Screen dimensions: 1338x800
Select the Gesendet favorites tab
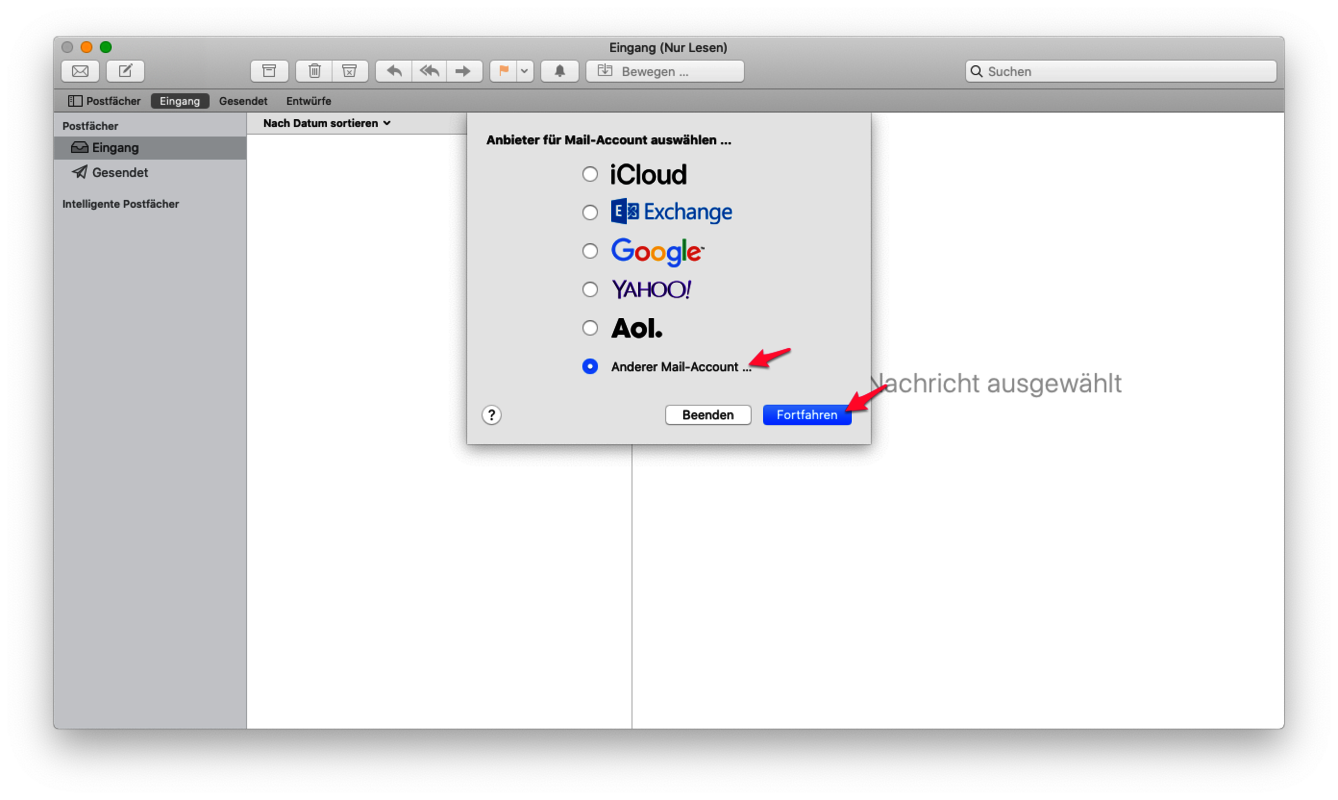[243, 101]
